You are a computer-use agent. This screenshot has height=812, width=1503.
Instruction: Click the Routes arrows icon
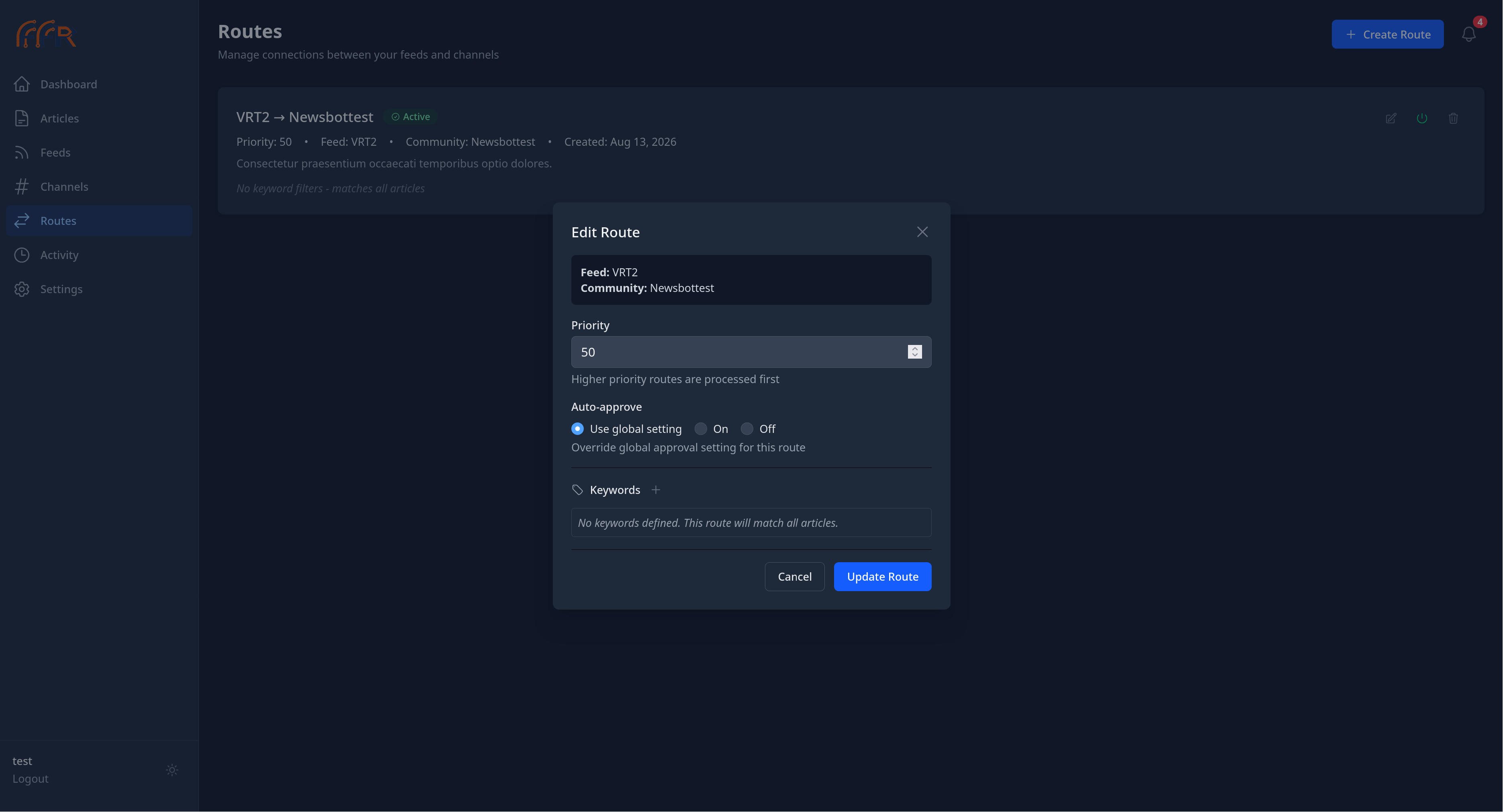[22, 220]
